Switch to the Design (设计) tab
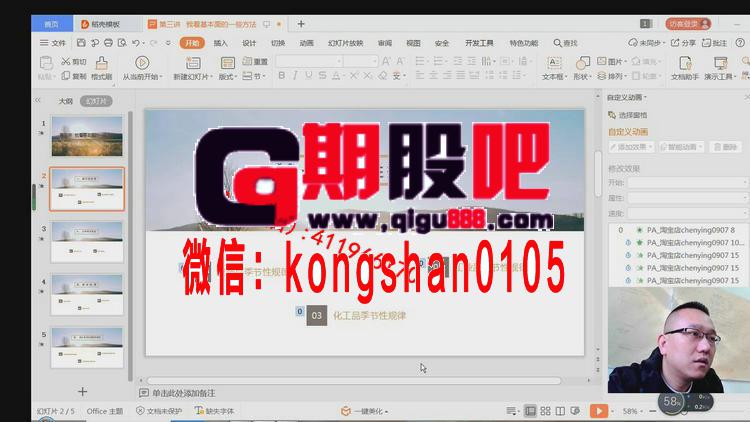 [249, 43]
